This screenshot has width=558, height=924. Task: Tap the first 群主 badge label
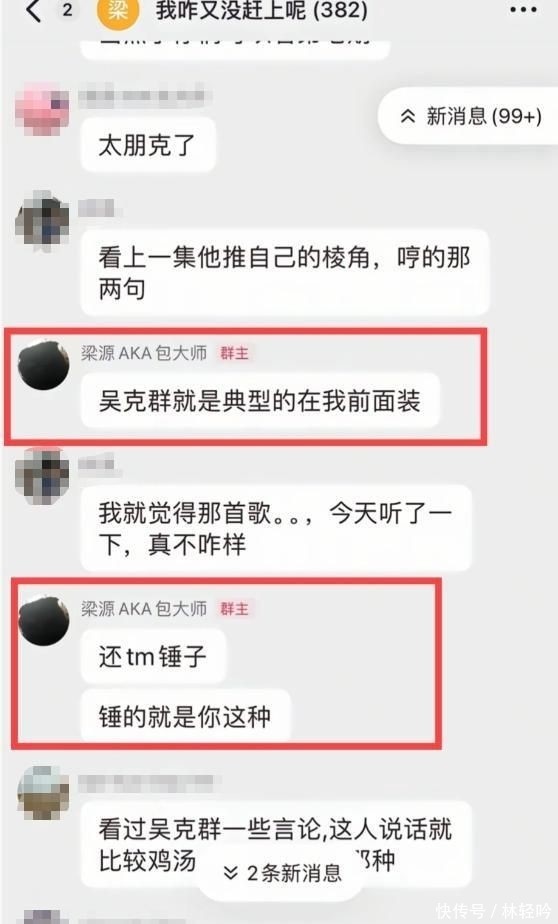(235, 353)
